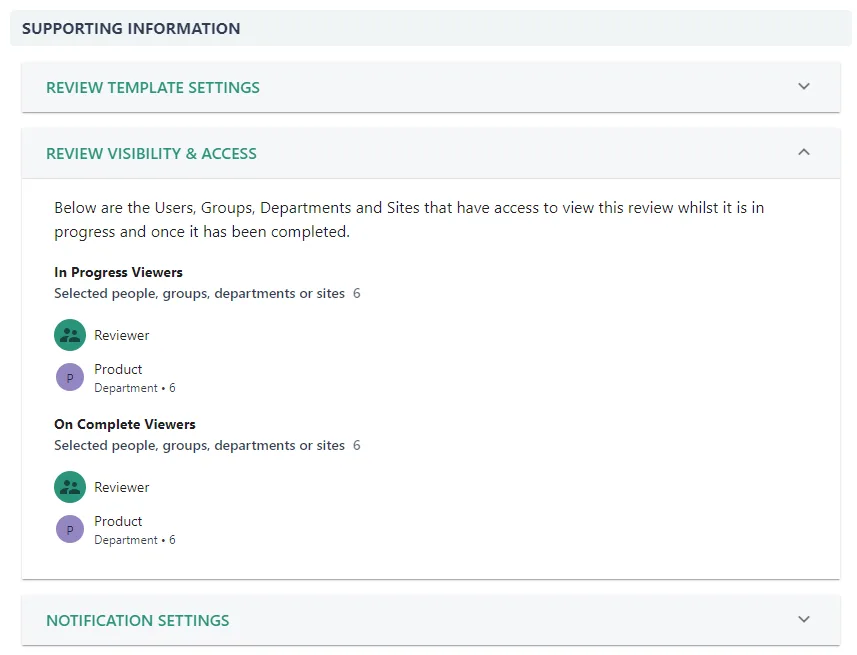Click the Reviewer group icon under In Progress Viewers
This screenshot has height=655, width=857.
pos(70,335)
